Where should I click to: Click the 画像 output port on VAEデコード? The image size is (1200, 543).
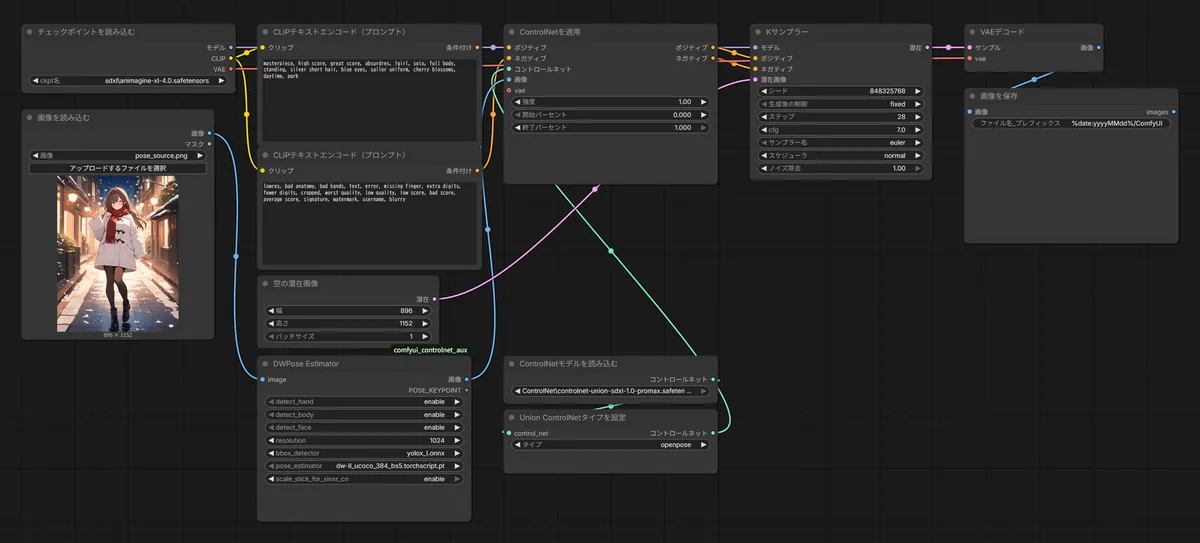point(1098,47)
